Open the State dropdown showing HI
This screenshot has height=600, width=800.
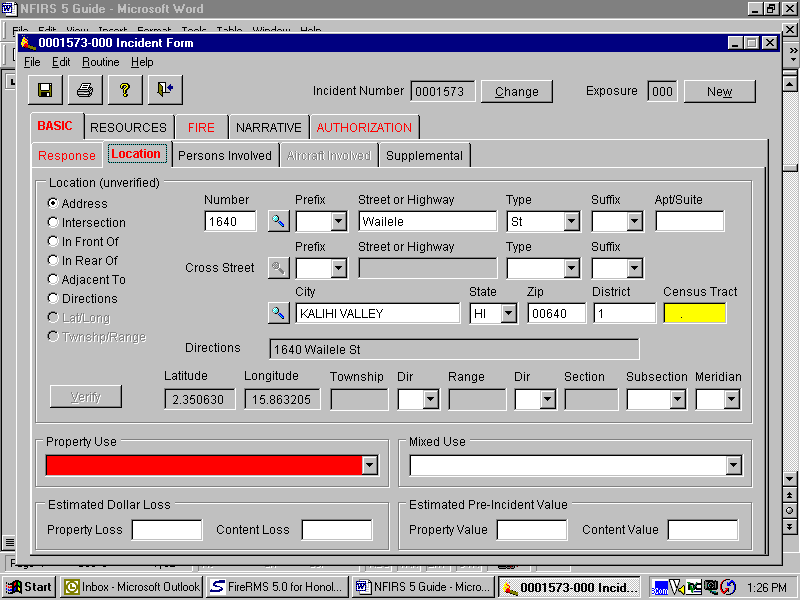[x=508, y=313]
